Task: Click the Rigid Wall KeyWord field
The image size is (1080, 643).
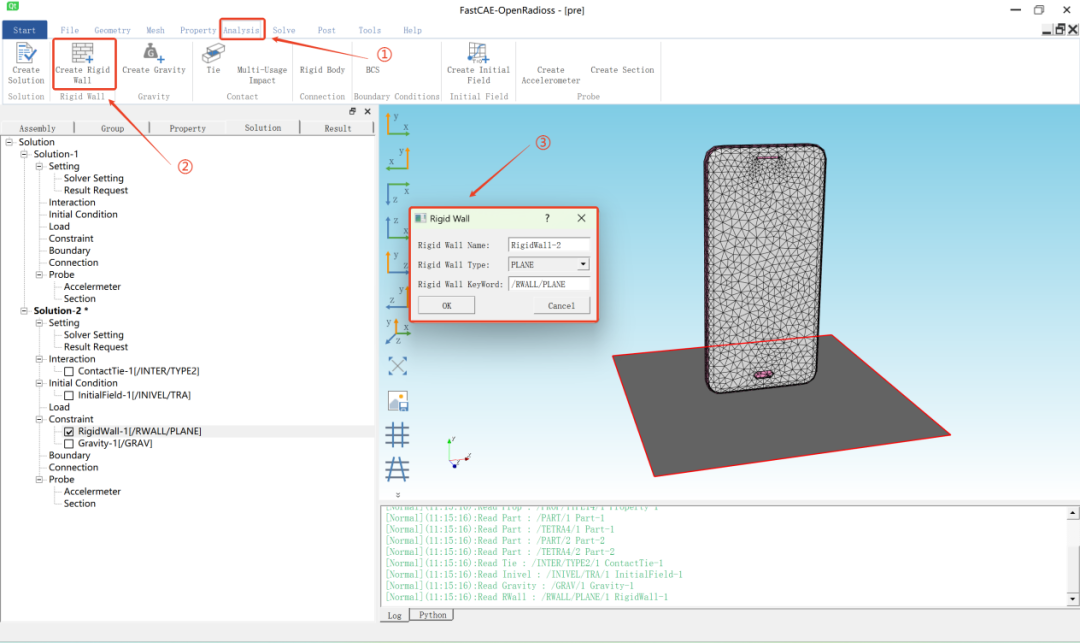Action: [x=549, y=284]
